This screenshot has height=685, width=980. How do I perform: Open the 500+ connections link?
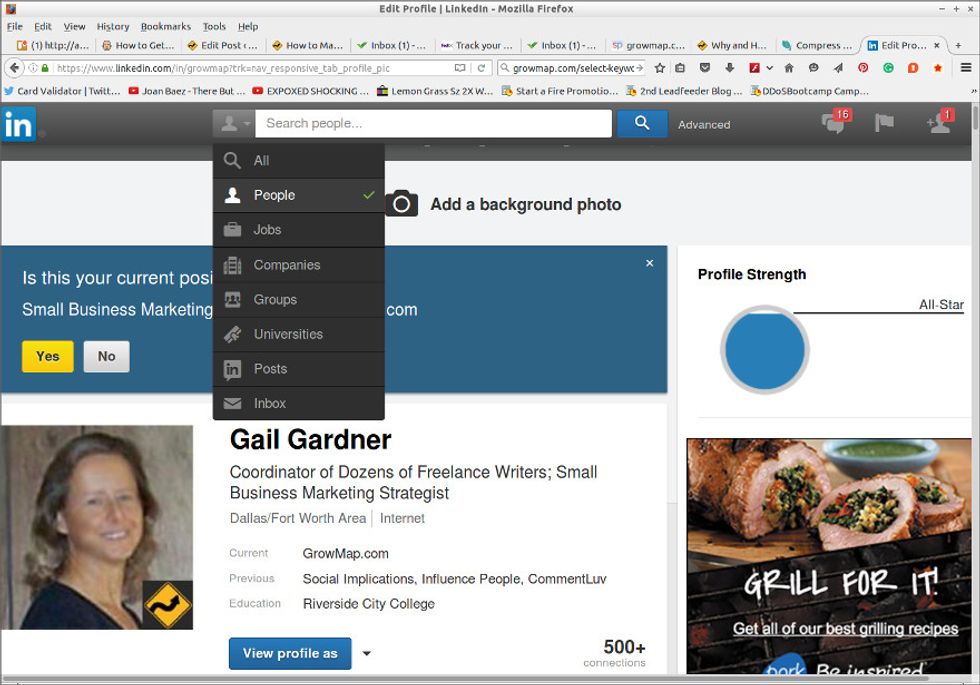coord(616,653)
